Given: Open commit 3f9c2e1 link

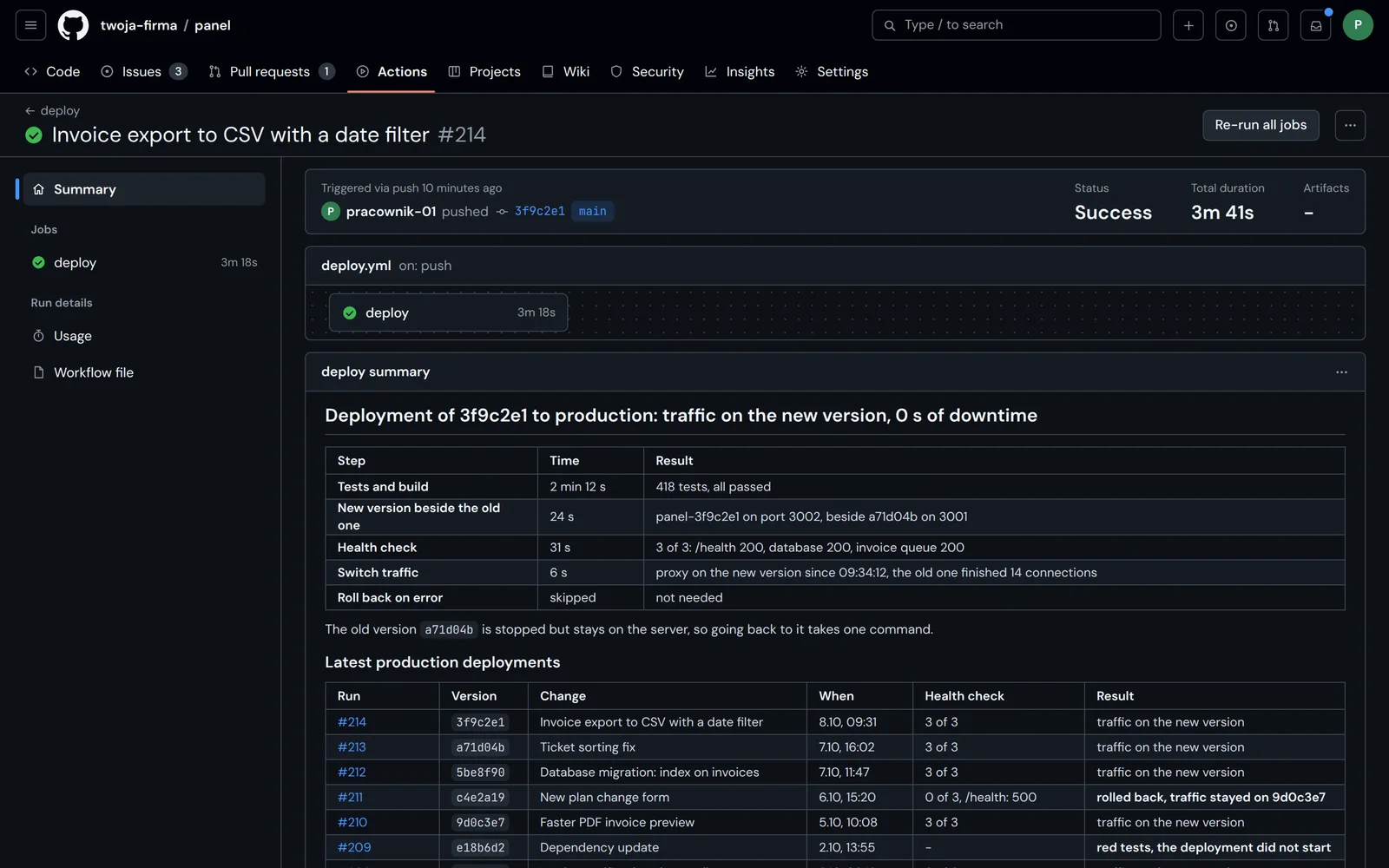Looking at the screenshot, I should pyautogui.click(x=539, y=211).
